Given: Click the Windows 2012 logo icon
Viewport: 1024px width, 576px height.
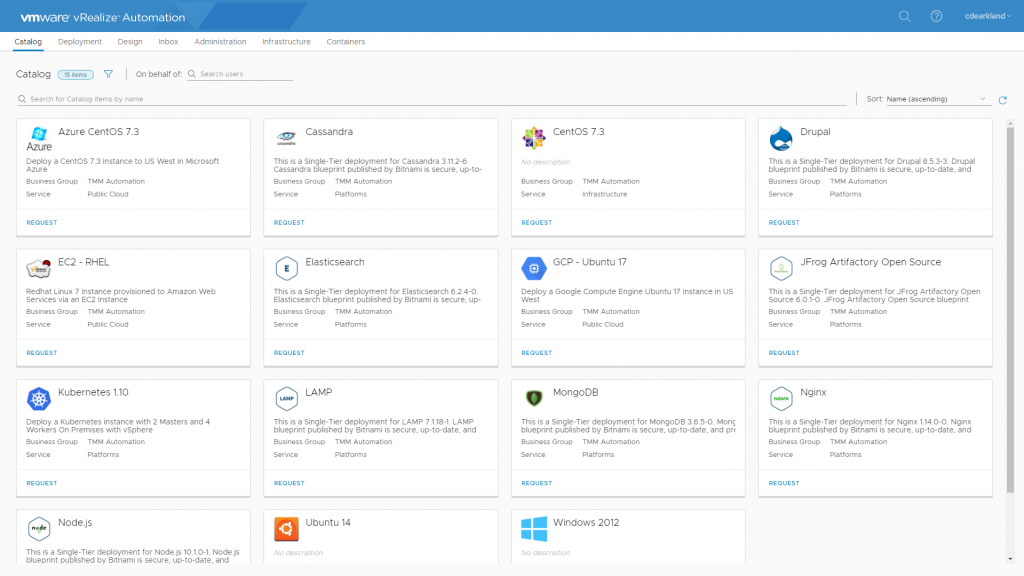Looking at the screenshot, I should [x=534, y=528].
